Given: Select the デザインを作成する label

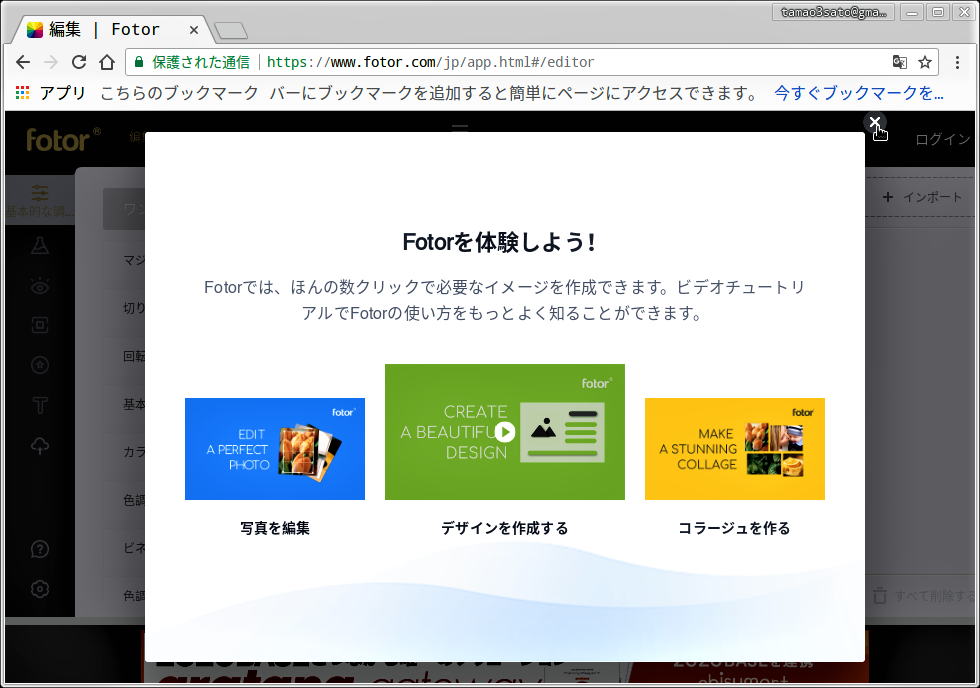Looking at the screenshot, I should click(x=505, y=528).
